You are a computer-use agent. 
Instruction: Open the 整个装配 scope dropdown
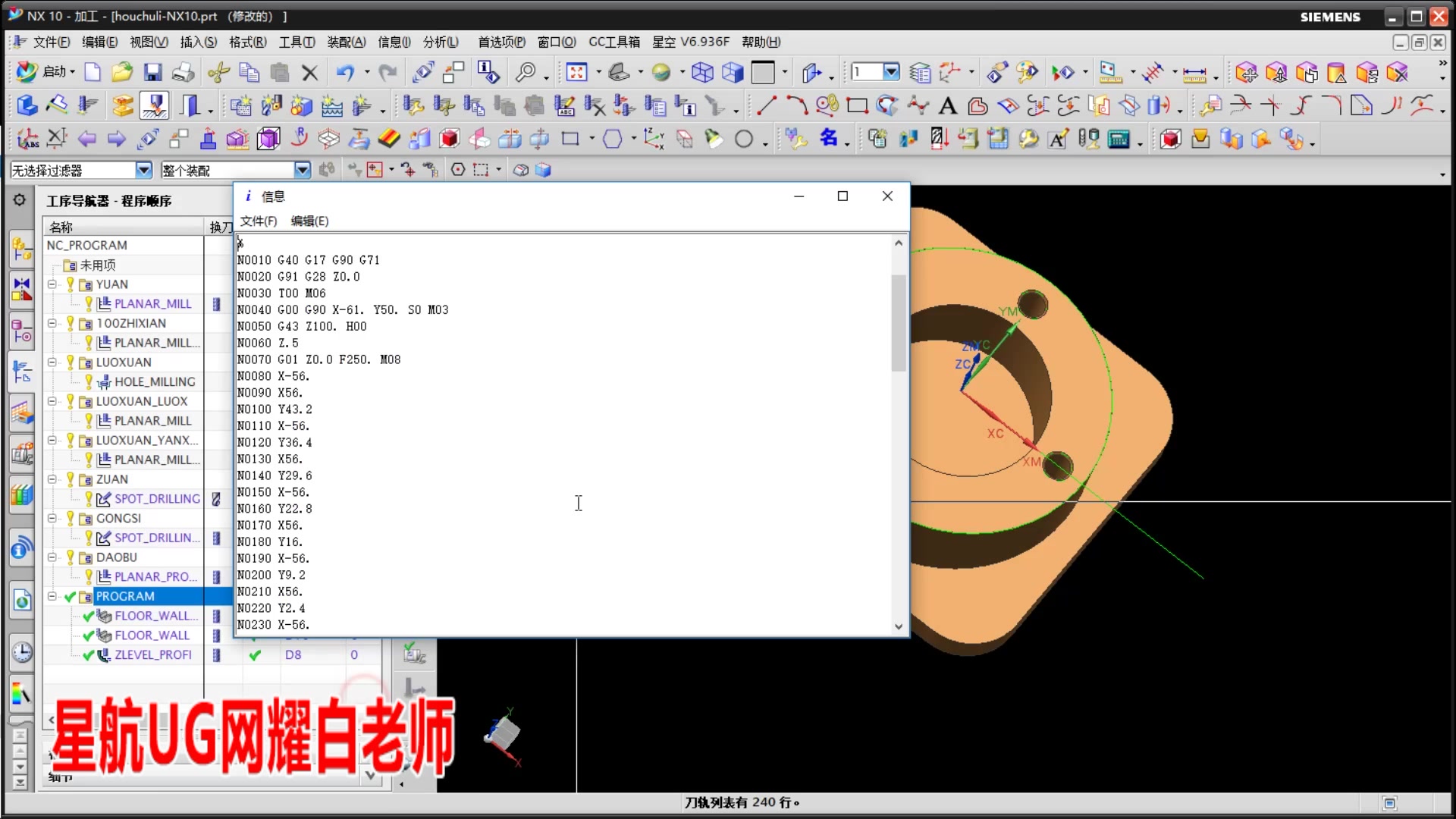[x=302, y=170]
